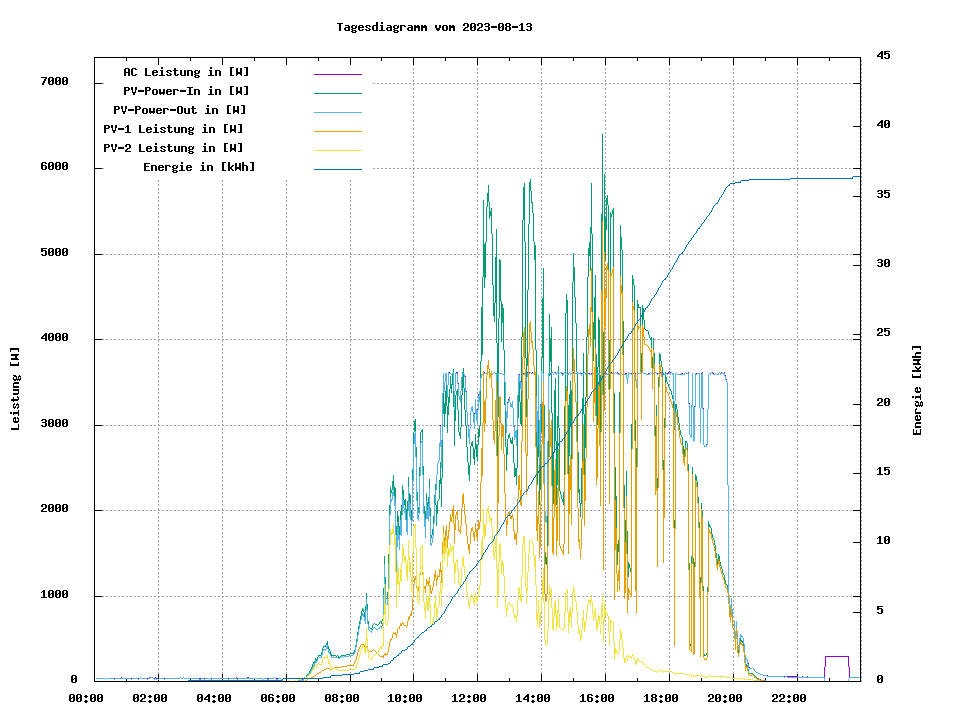Click the 00:00 label at the axis start
Screen dimensions: 960x720
pos(86,698)
